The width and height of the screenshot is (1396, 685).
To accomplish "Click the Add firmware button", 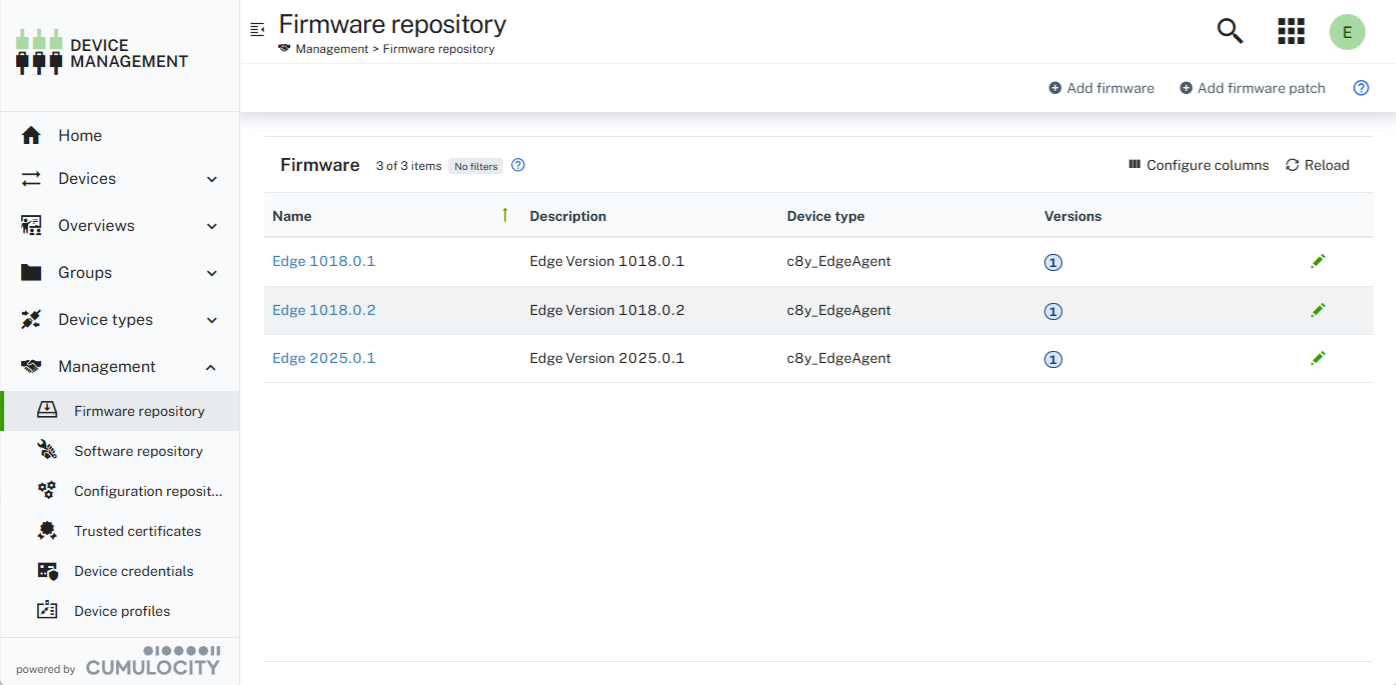I will point(1101,88).
